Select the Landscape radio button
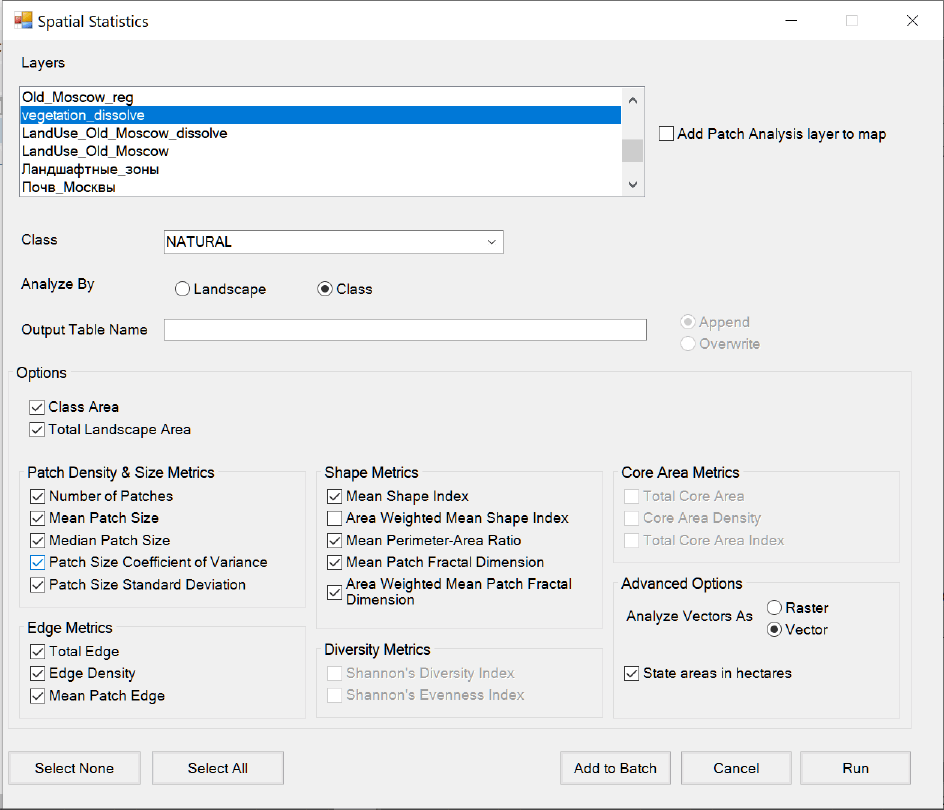 click(x=182, y=289)
